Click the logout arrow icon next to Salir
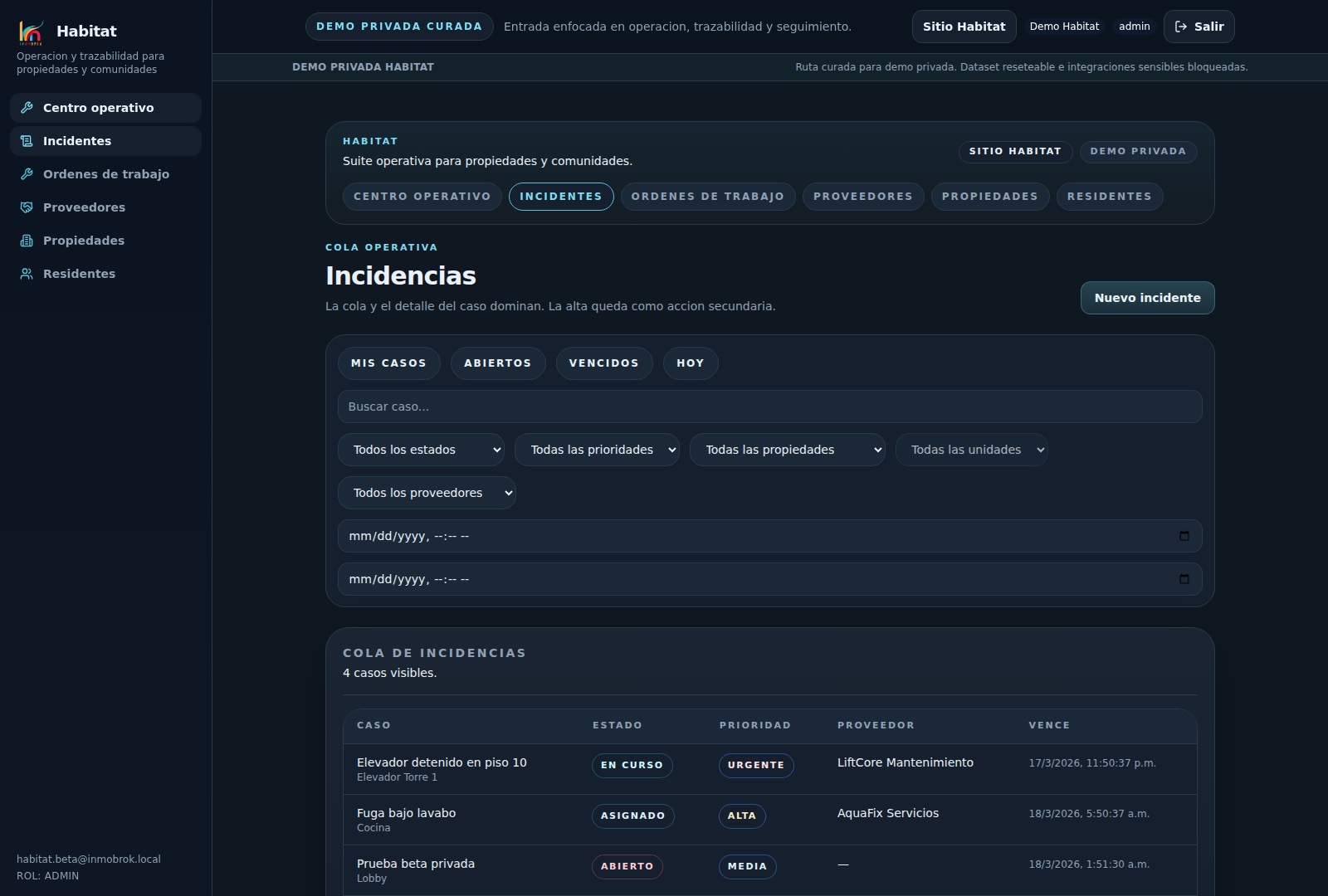 click(x=1182, y=26)
